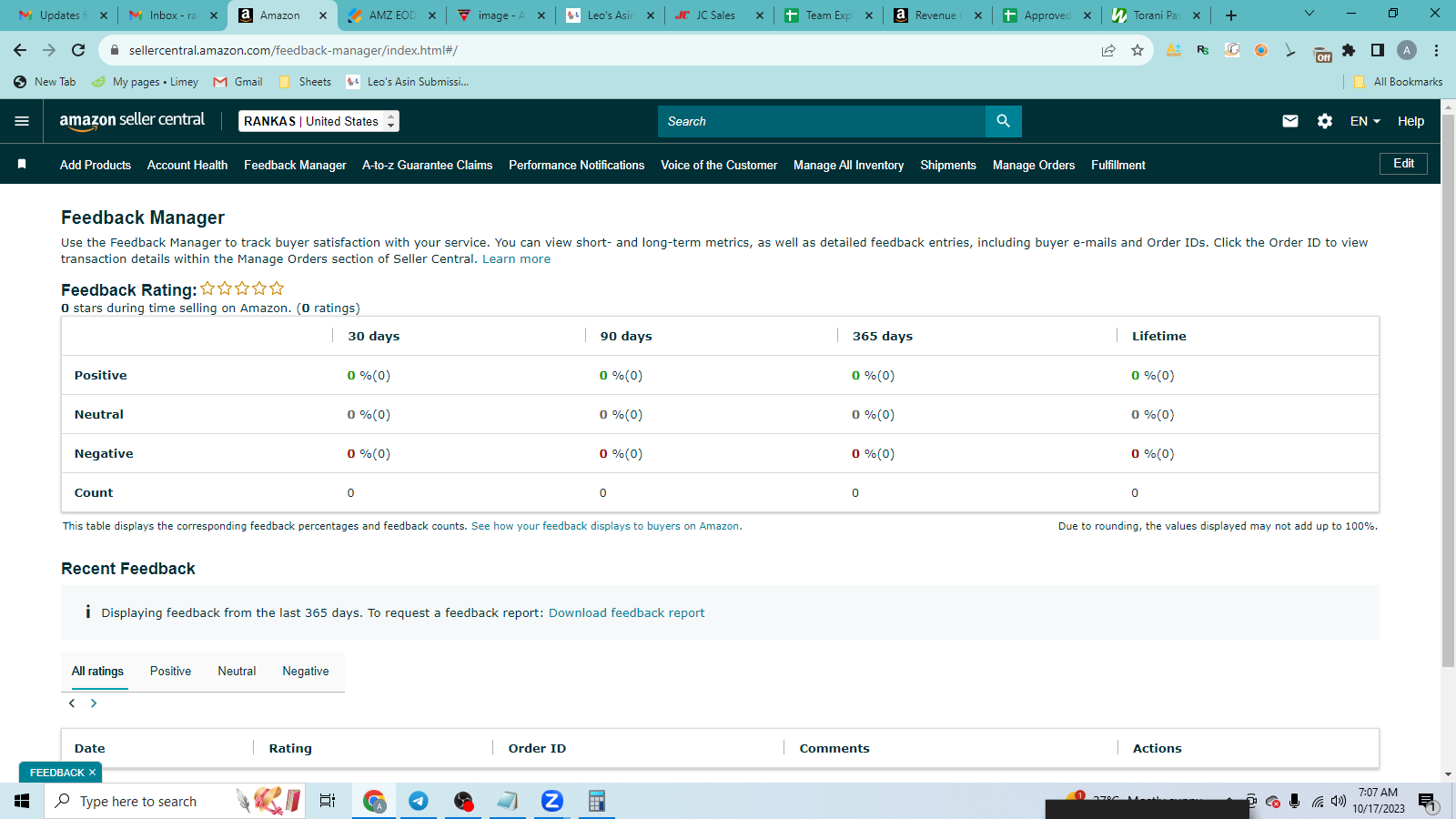The image size is (1456, 819).
Task: Reload the page with the refresh icon
Action: coord(78,50)
